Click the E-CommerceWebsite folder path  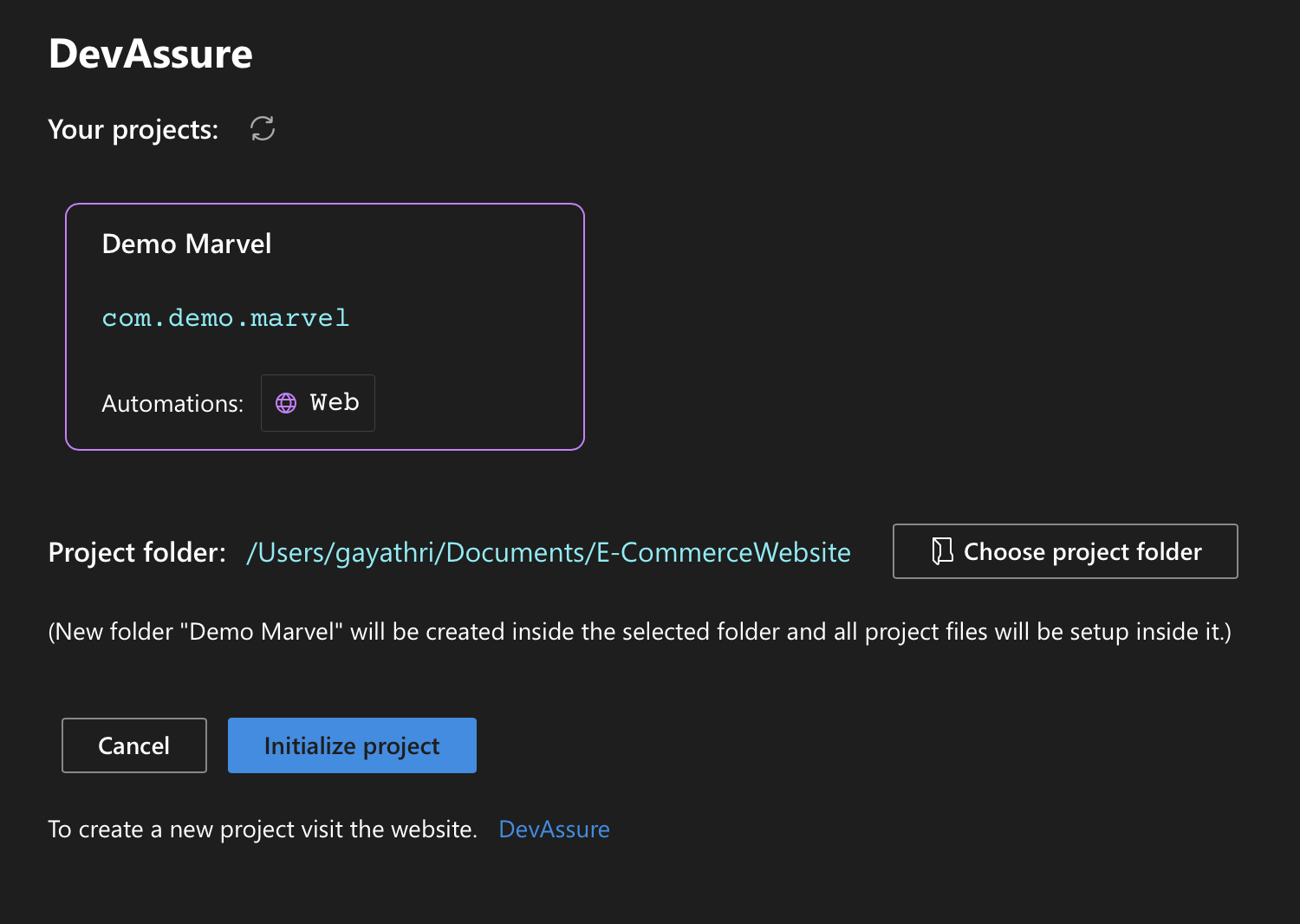click(548, 552)
